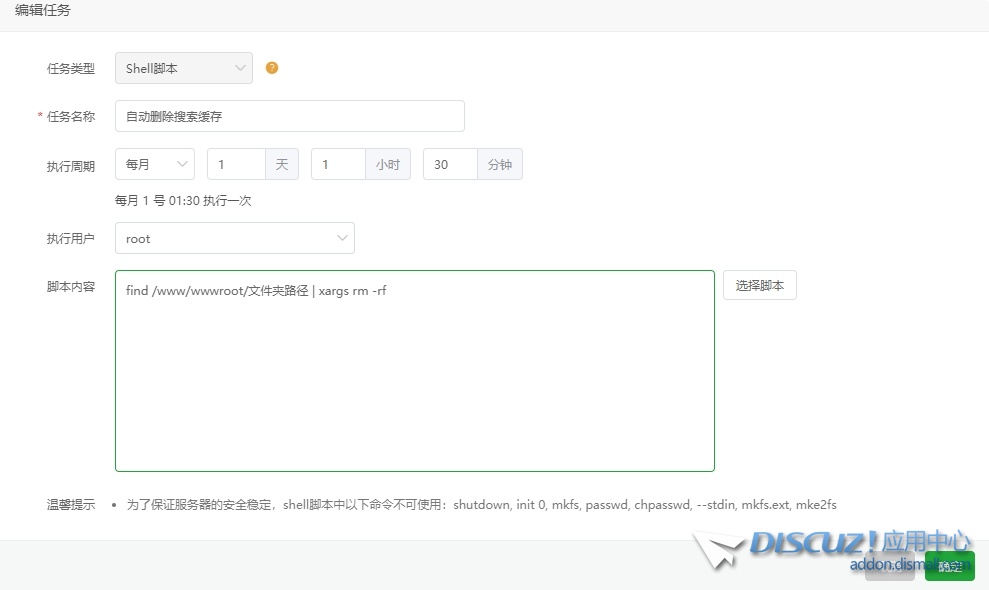Click the 每月 1 号 01:30 schedule summary
Viewport: 989px width, 590px height.
[183, 200]
